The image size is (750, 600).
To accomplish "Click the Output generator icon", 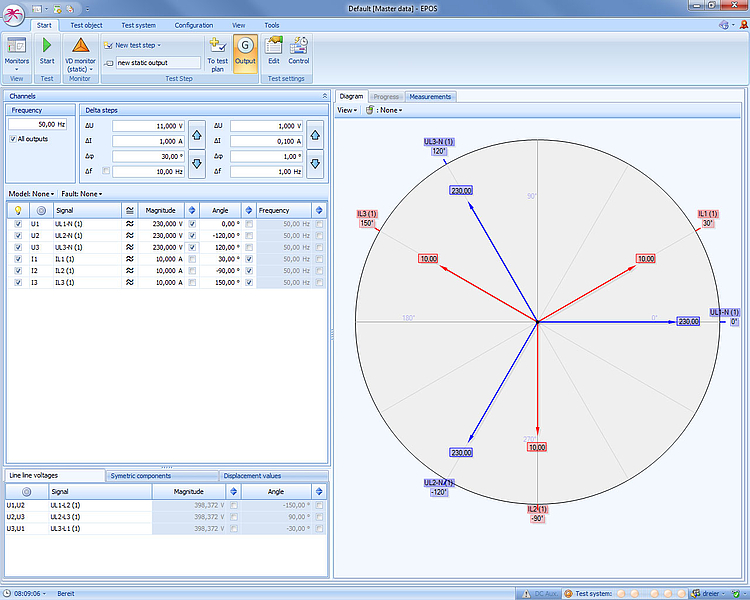I will tap(245, 46).
